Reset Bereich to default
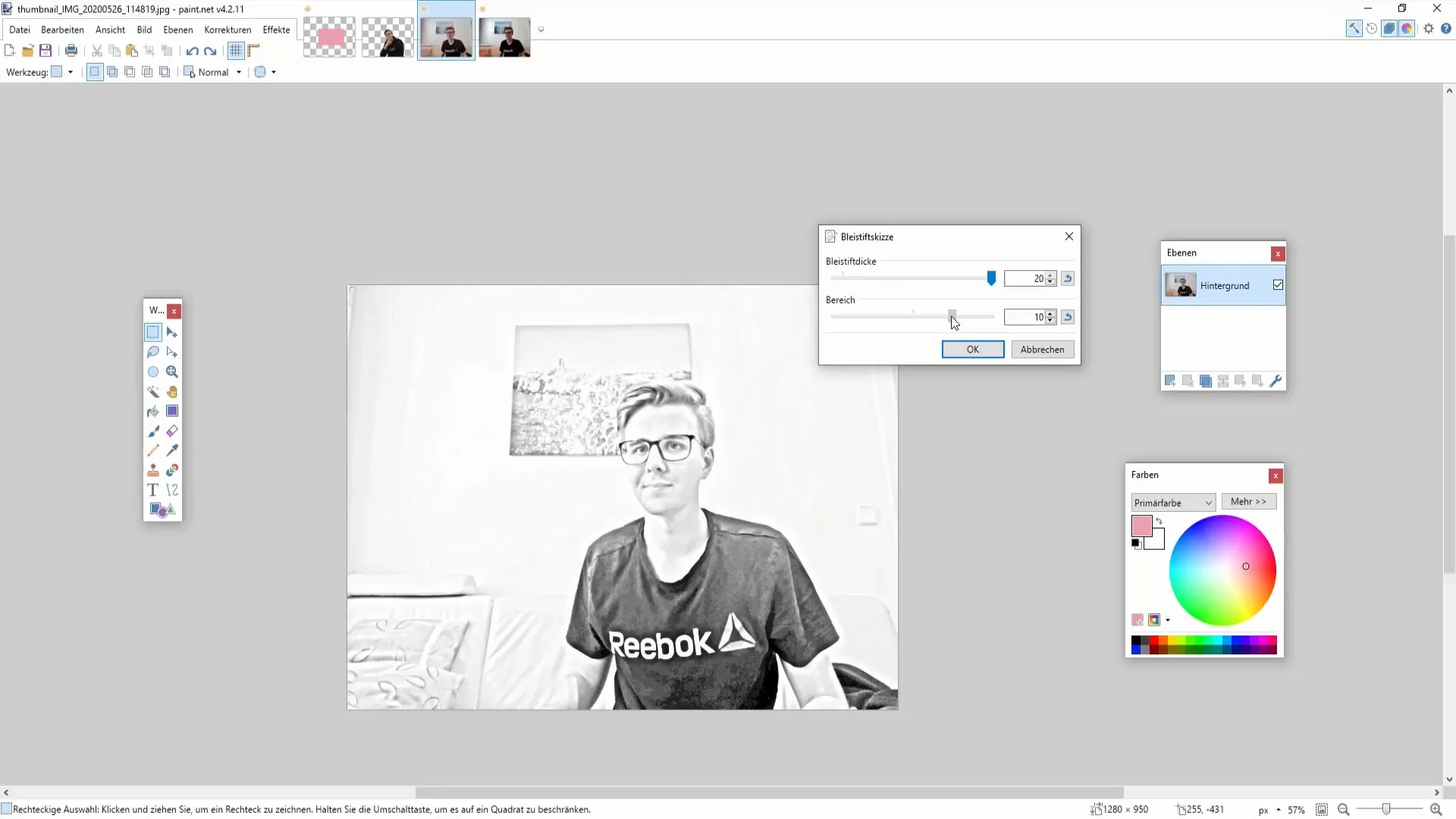Image resolution: width=1456 pixels, height=819 pixels. click(1067, 317)
